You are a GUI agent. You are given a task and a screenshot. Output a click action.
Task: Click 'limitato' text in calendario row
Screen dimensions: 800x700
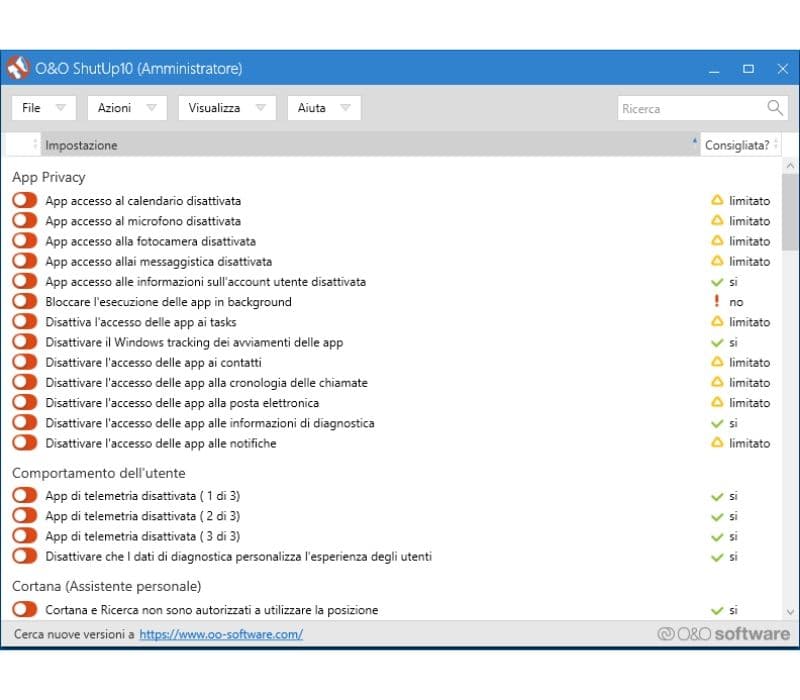click(749, 201)
